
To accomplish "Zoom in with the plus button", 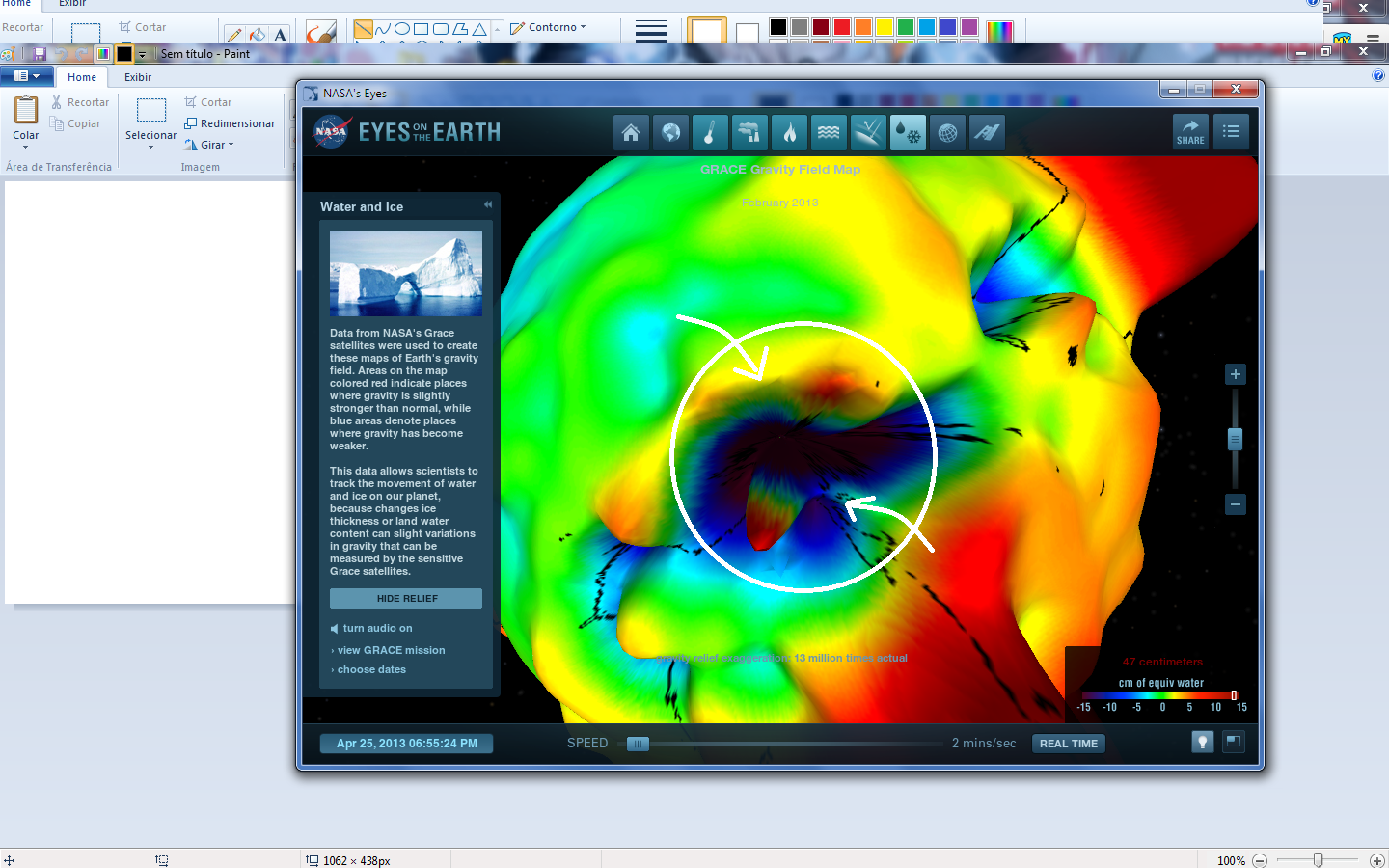I will click(1235, 374).
